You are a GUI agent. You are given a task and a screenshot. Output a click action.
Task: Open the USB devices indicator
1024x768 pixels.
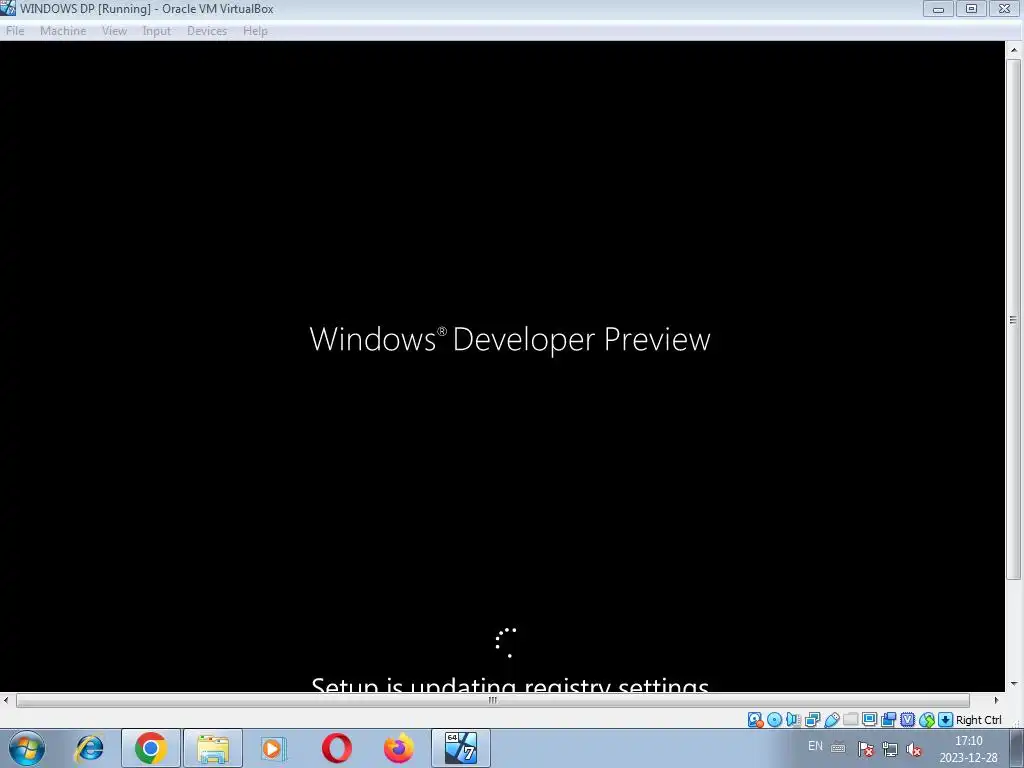click(831, 720)
